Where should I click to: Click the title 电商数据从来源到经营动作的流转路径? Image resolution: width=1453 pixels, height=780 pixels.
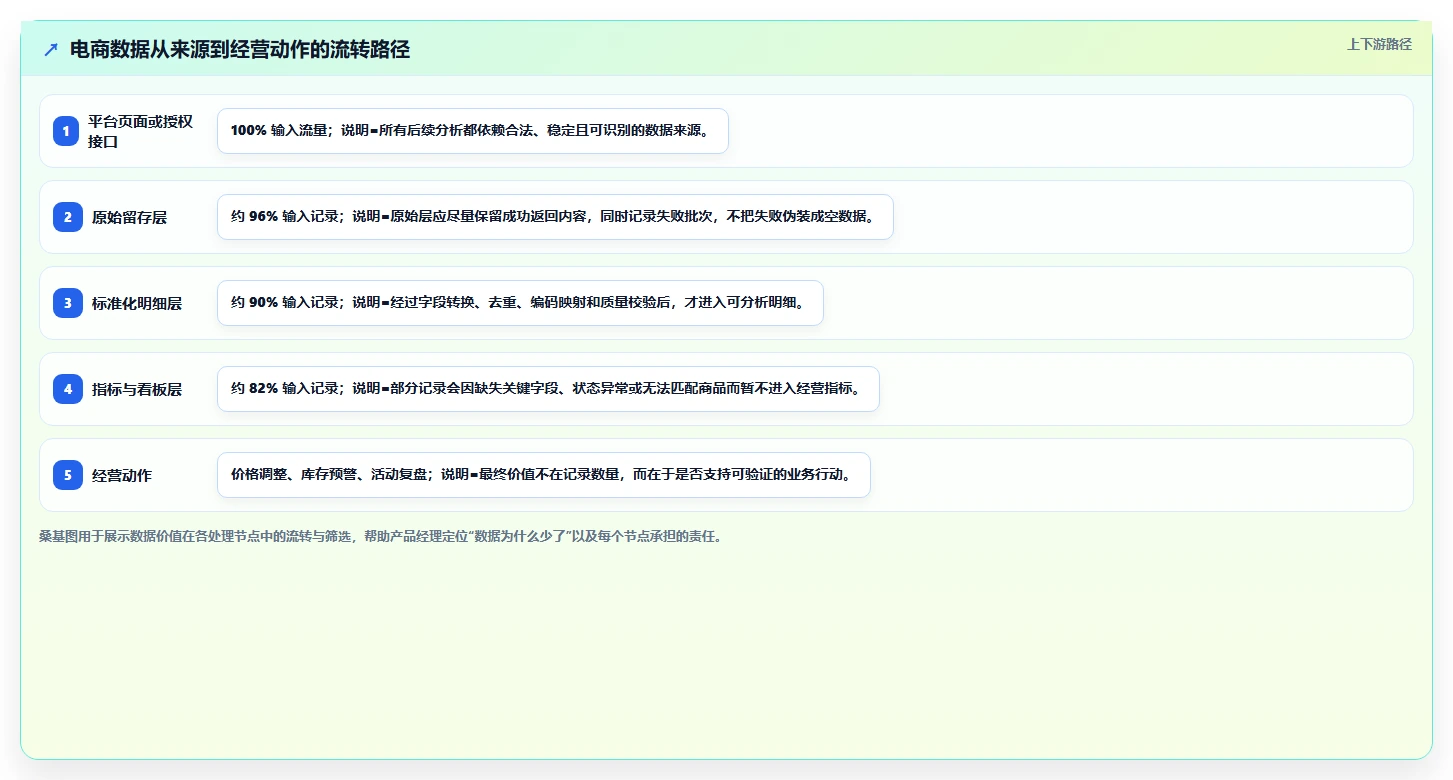(x=240, y=50)
